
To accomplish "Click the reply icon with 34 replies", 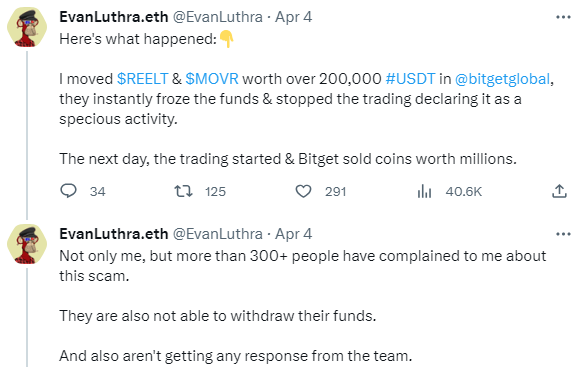I will point(69,191).
